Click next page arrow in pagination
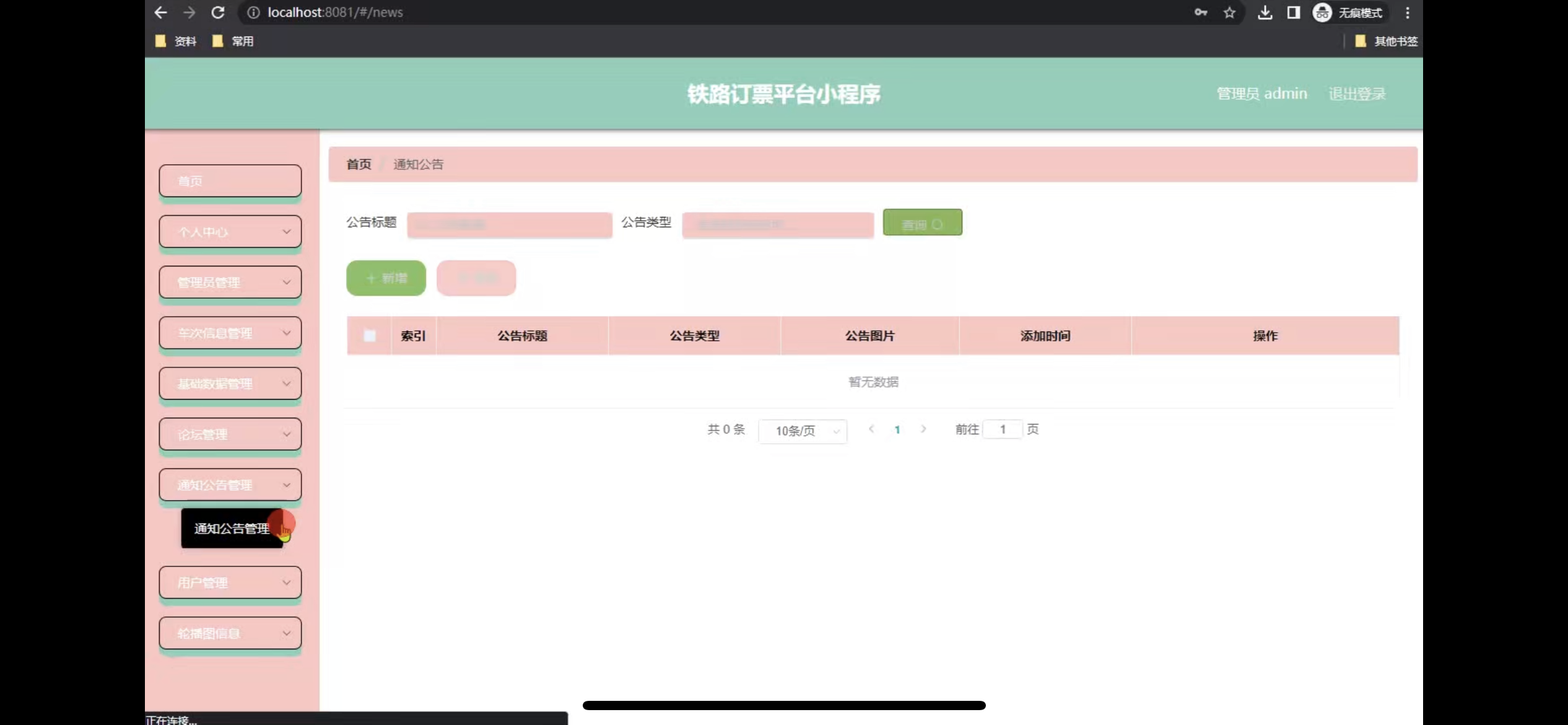Screen dimensions: 1568x725 coord(923,429)
